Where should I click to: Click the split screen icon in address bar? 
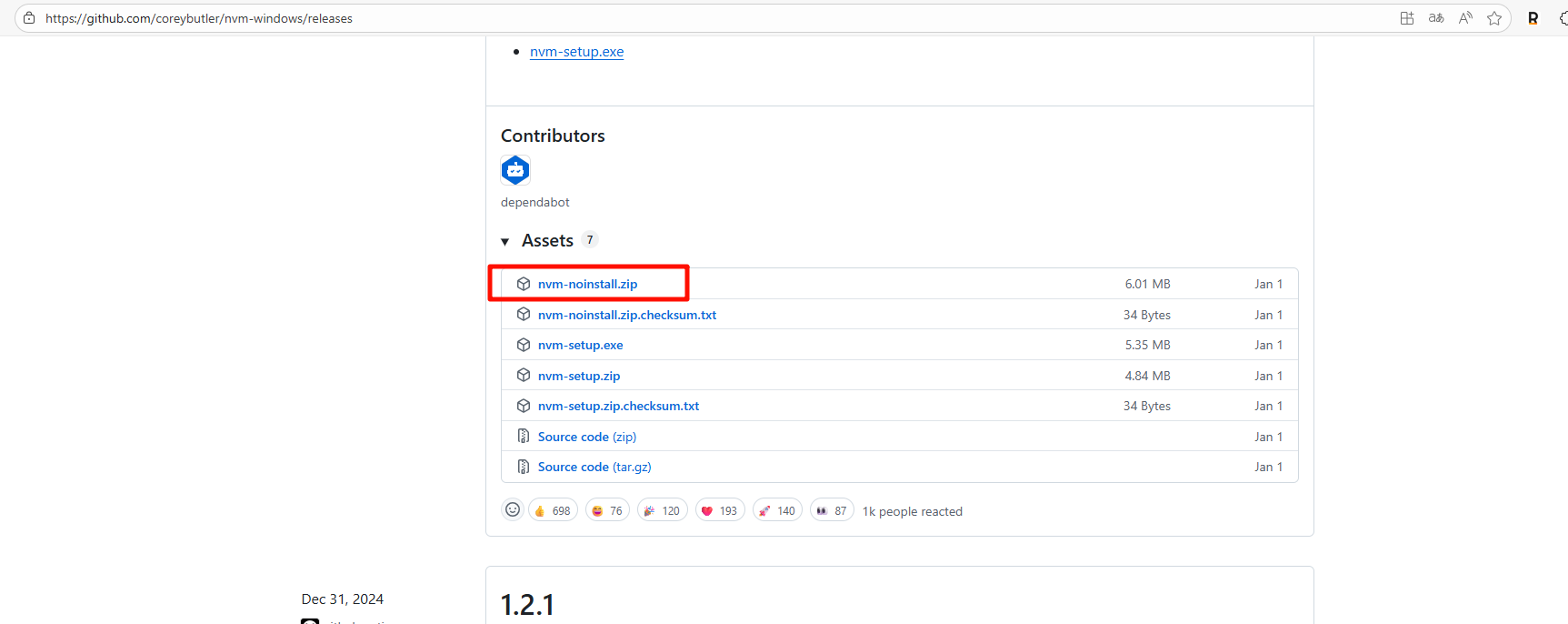pyautogui.click(x=1407, y=18)
